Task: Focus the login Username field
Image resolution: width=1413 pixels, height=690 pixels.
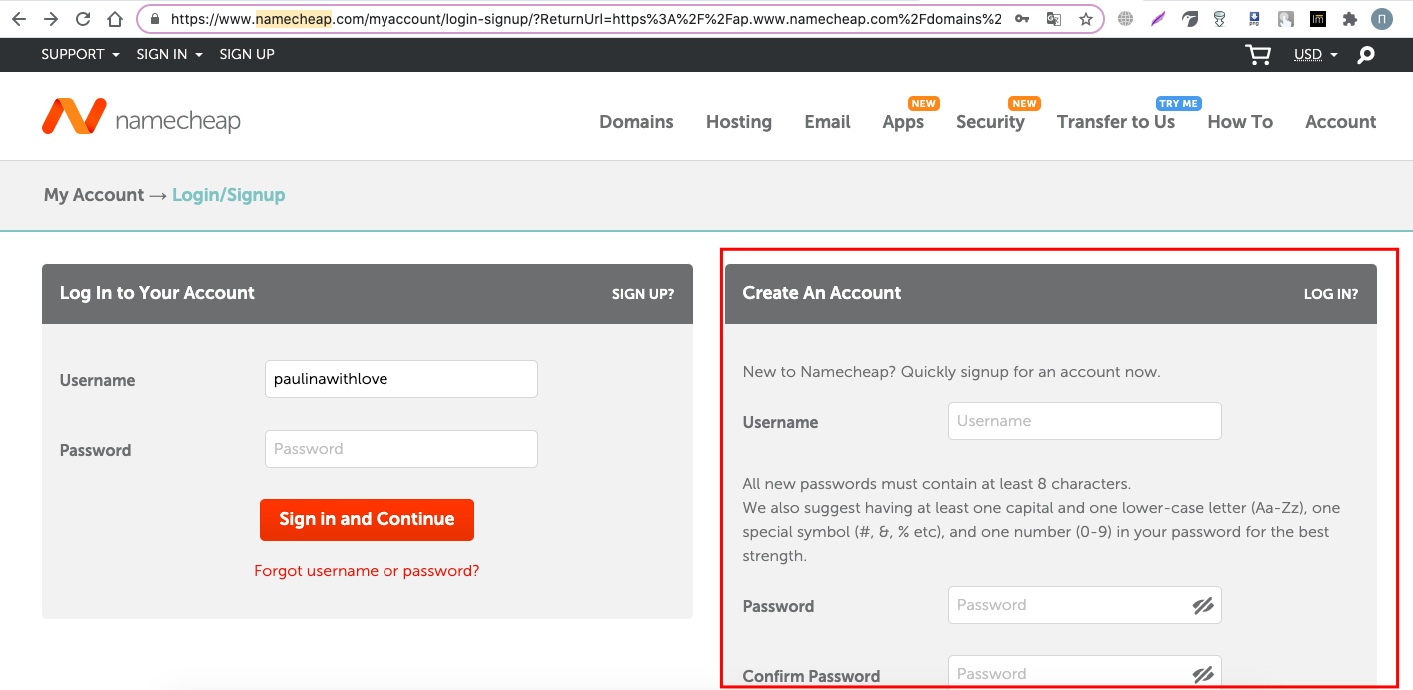Action: [x=401, y=379]
